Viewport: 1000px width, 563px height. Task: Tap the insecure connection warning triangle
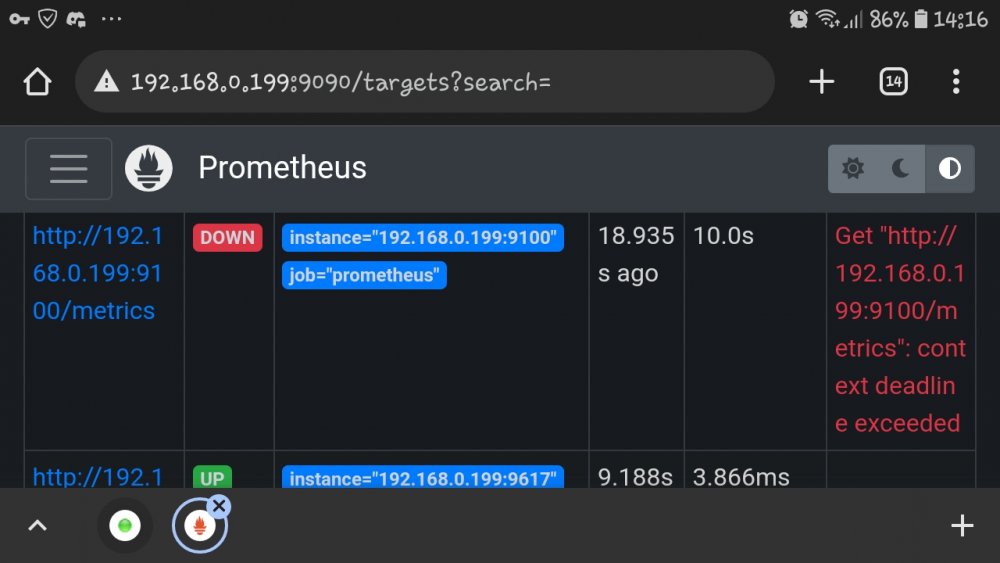pos(107,82)
